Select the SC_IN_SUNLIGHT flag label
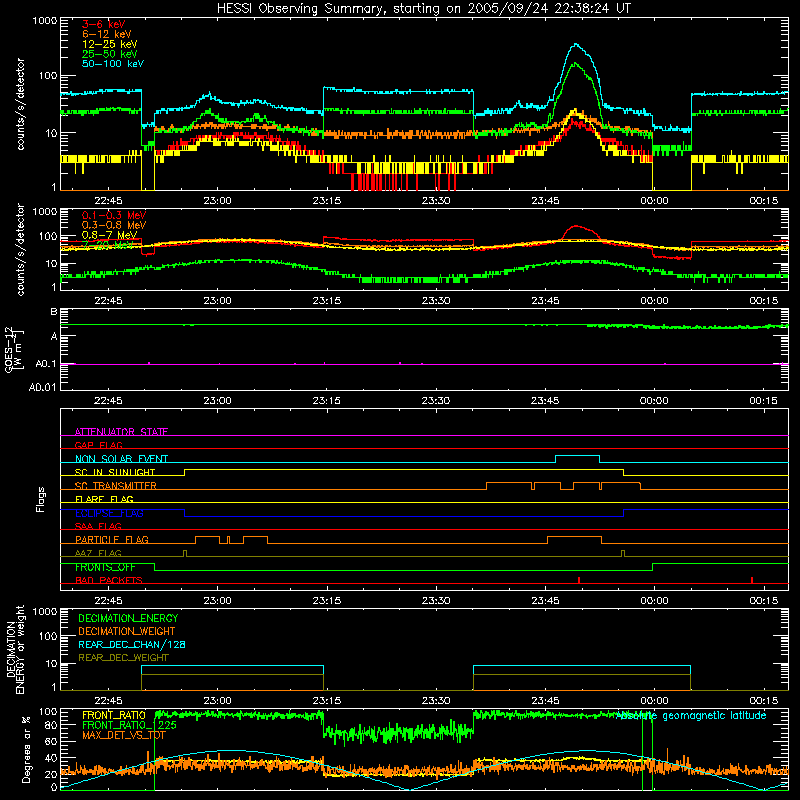 [x=115, y=472]
